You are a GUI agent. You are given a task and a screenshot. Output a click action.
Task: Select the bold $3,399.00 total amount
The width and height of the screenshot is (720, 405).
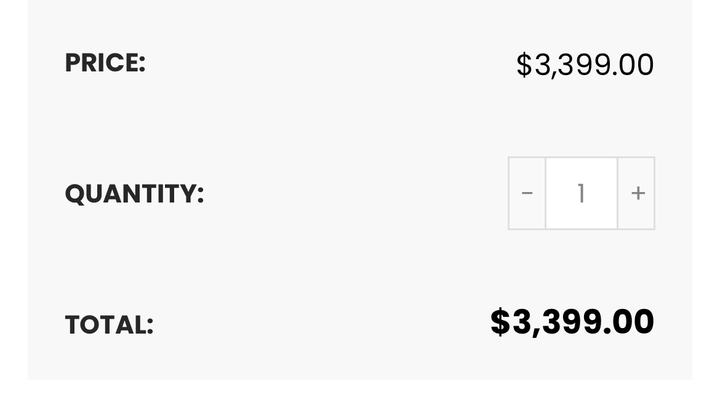pos(572,322)
